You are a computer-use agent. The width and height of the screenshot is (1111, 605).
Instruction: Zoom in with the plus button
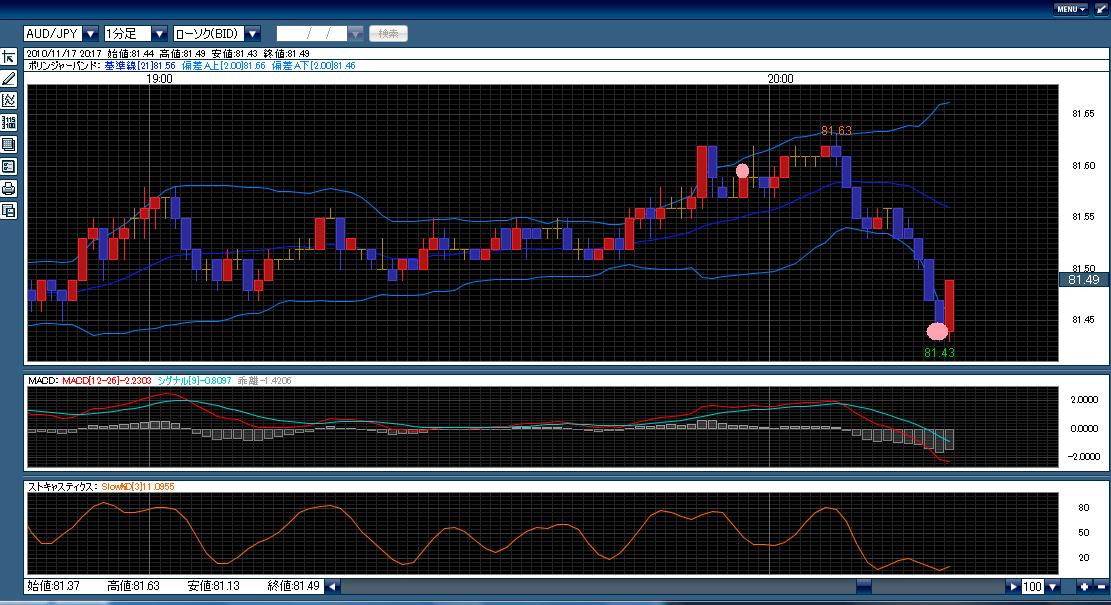(x=1084, y=587)
